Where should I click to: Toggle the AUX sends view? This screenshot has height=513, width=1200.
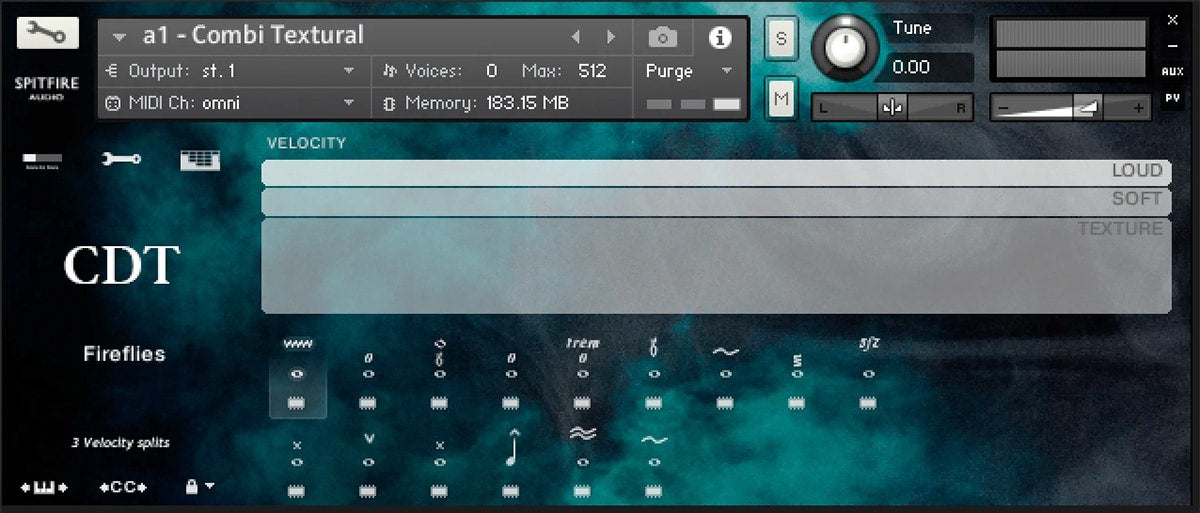1173,71
